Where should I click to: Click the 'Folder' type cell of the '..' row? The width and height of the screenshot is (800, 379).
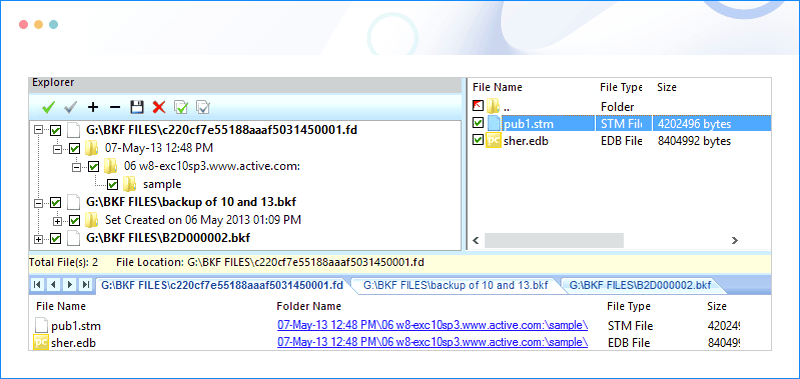click(617, 107)
